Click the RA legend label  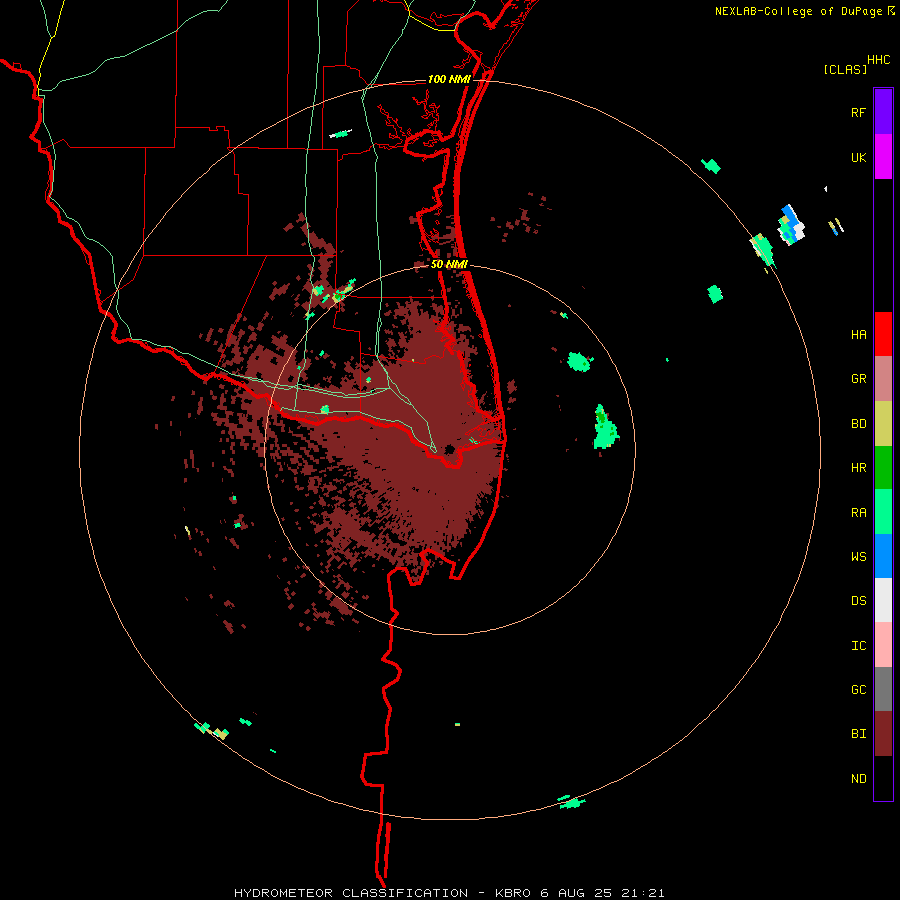pos(858,513)
